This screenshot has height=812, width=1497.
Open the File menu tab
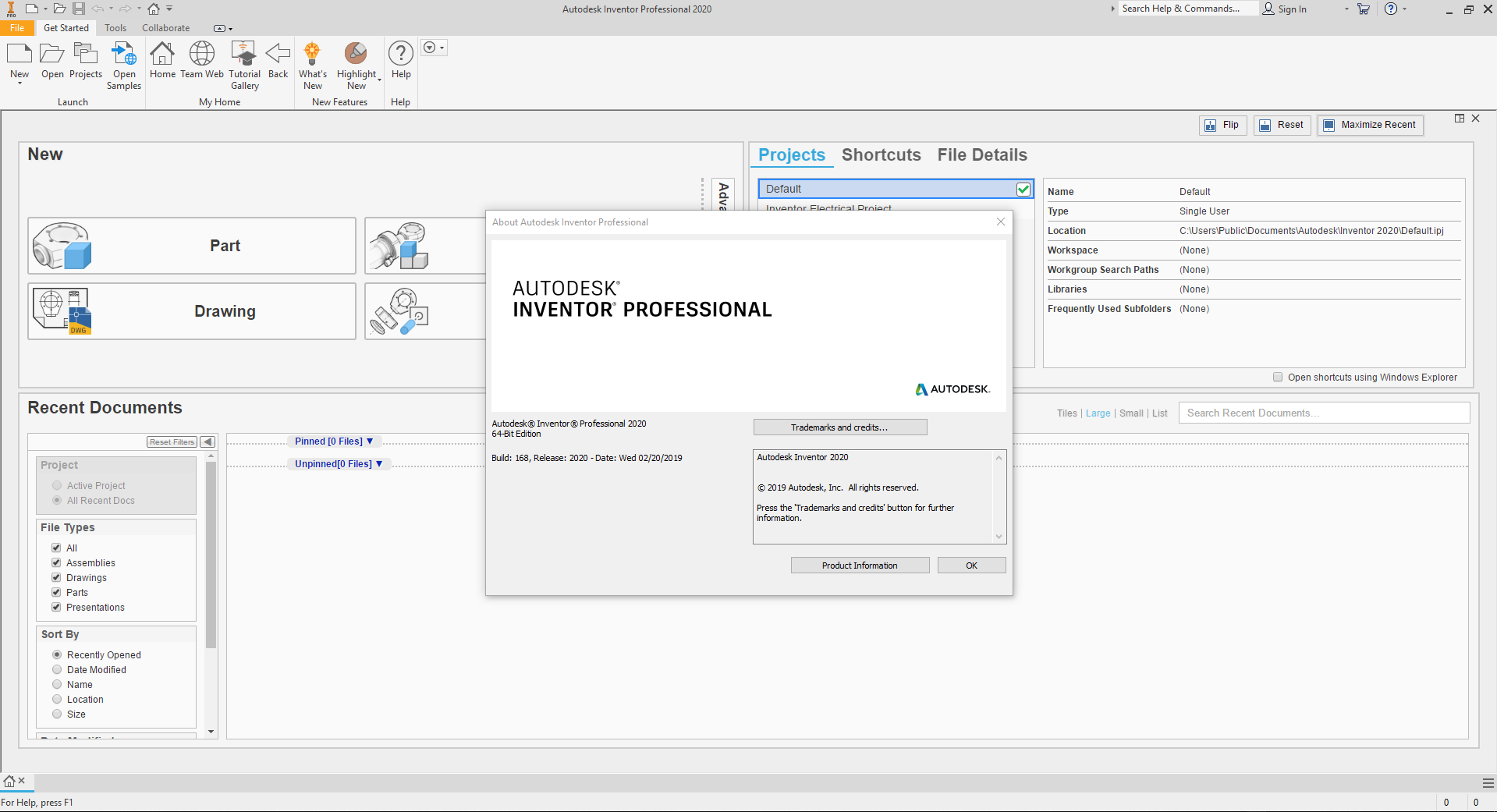pos(17,28)
